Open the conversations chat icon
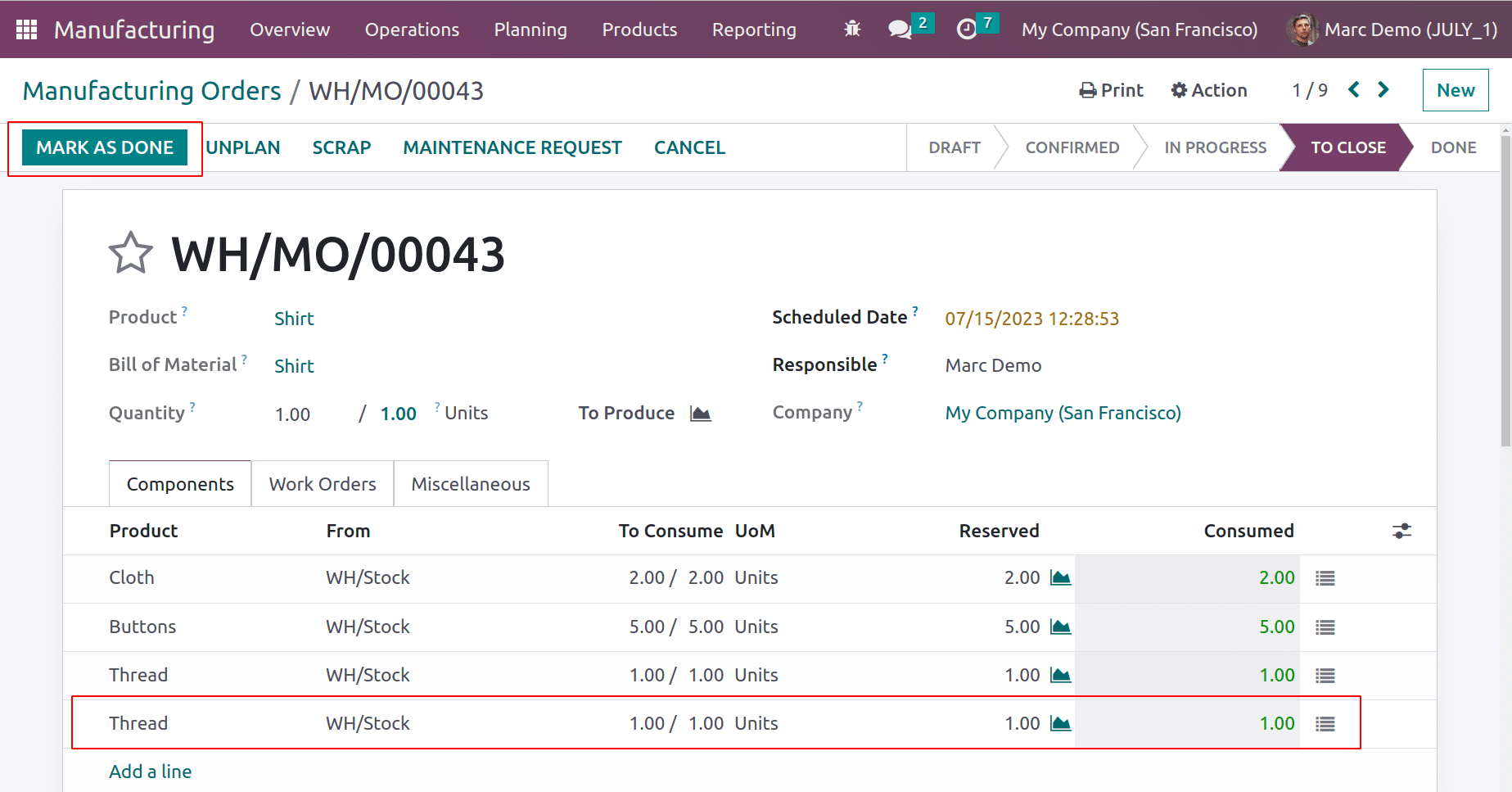This screenshot has height=792, width=1512. (x=900, y=29)
